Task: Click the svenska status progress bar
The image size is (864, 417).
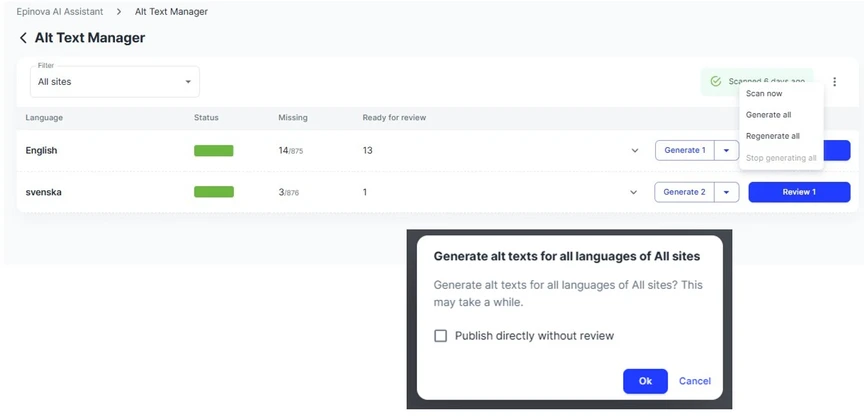Action: (x=214, y=192)
